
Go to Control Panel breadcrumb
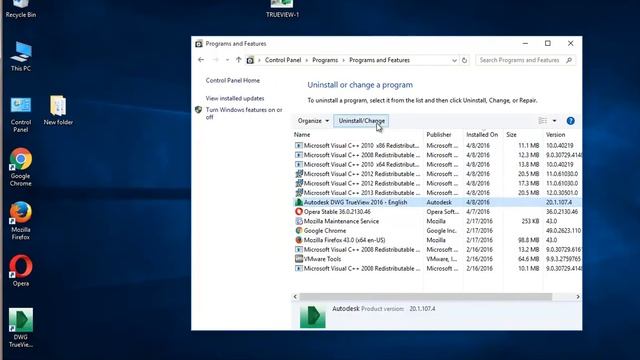tap(283, 60)
